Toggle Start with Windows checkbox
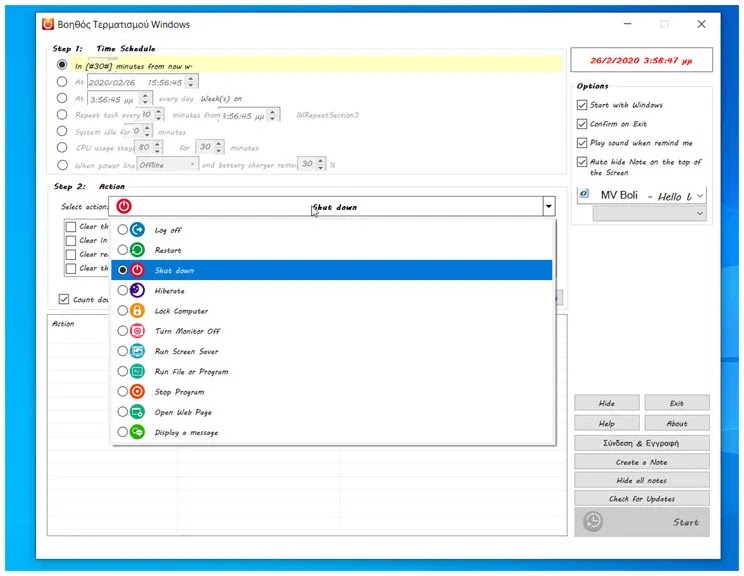 (582, 105)
